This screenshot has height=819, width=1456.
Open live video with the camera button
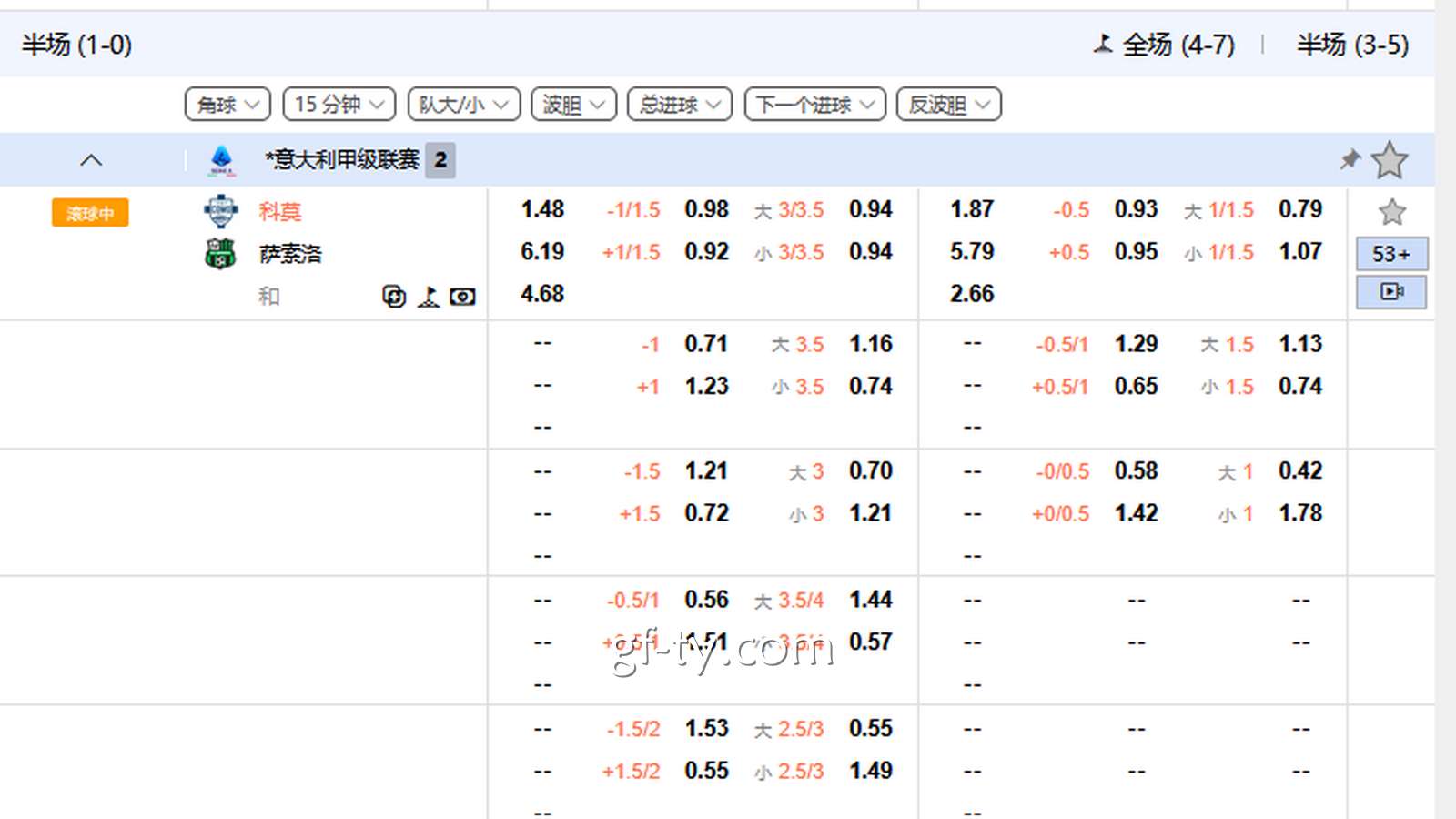tap(1391, 291)
